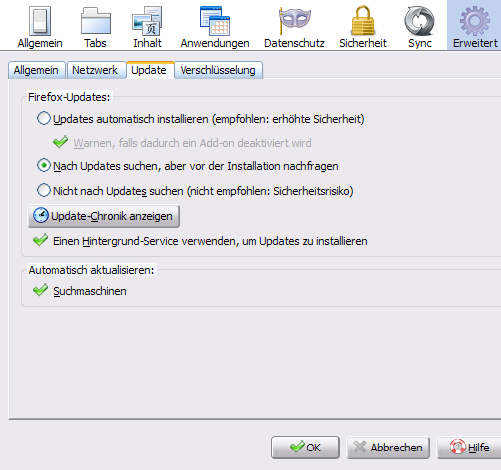The image size is (501, 470).
Task: Toggle Hintergrund-Service verwenden checkbox
Action: pos(41,240)
